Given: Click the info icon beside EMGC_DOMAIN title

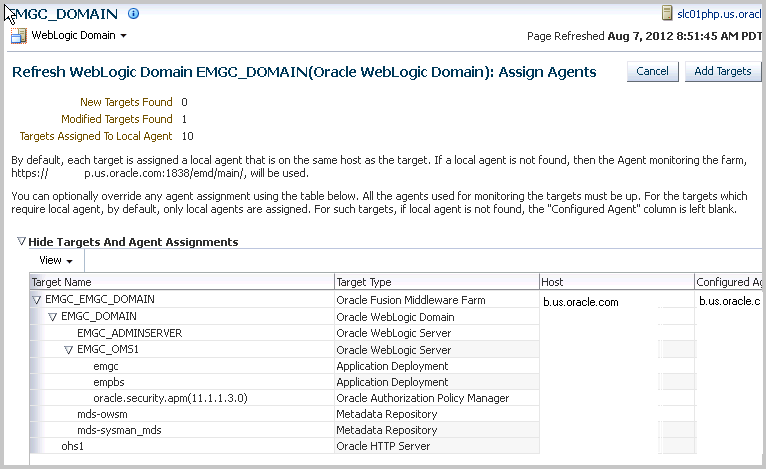Looking at the screenshot, I should (133, 14).
